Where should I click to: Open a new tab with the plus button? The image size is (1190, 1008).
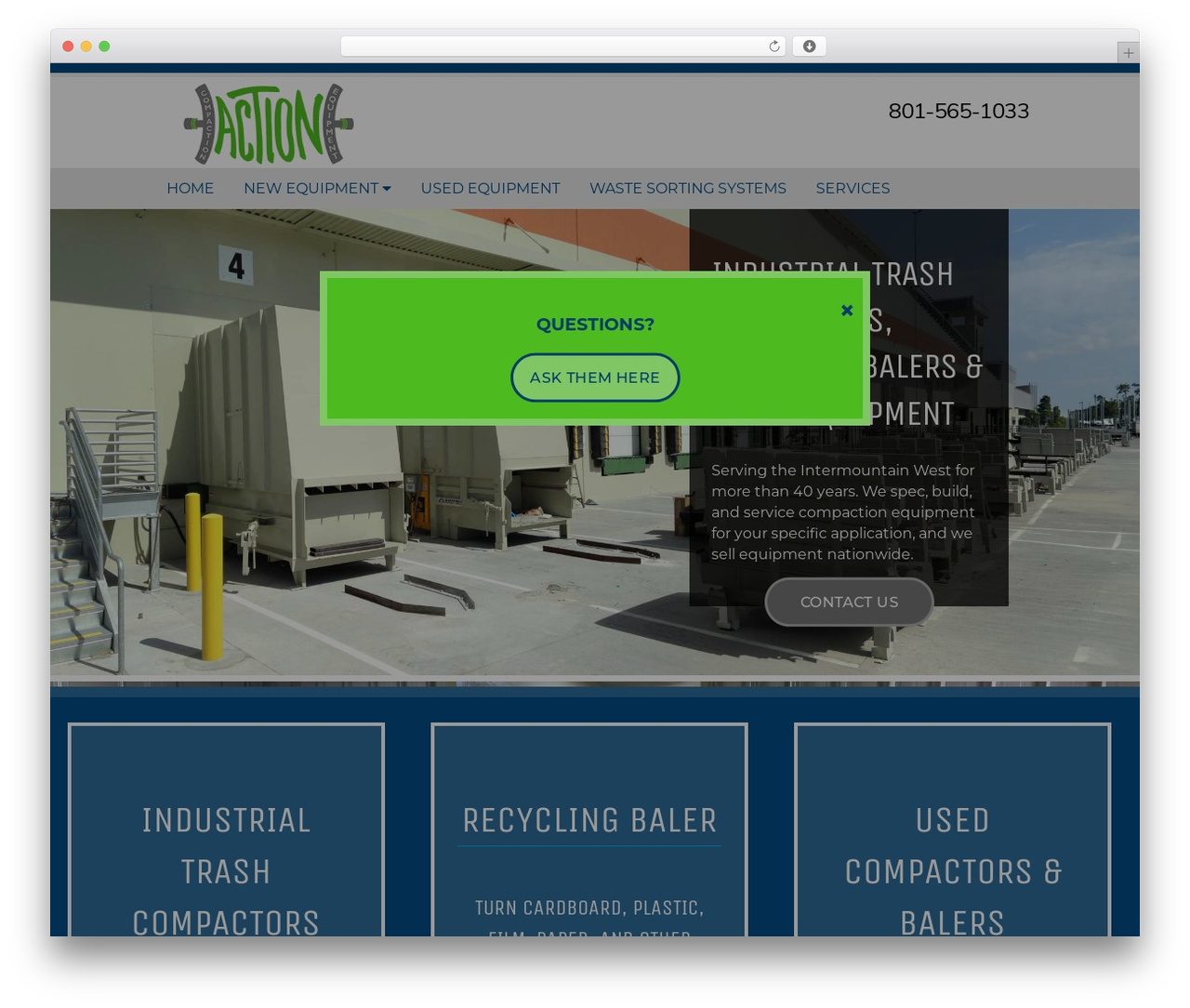(1128, 53)
